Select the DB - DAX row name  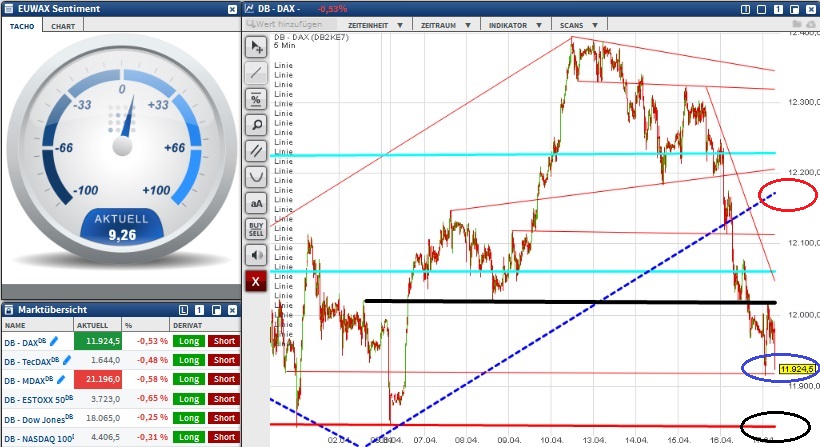click(25, 342)
